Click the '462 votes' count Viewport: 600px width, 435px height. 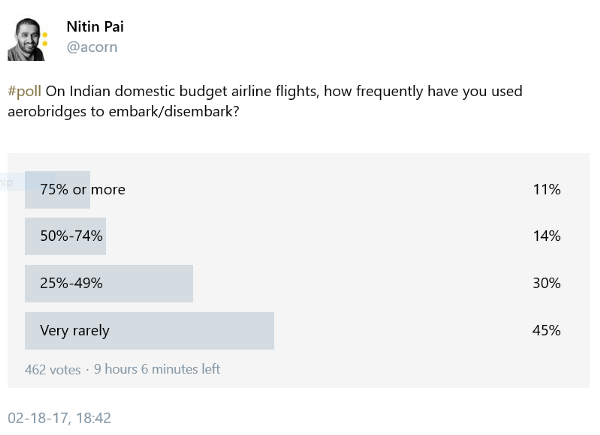53,370
